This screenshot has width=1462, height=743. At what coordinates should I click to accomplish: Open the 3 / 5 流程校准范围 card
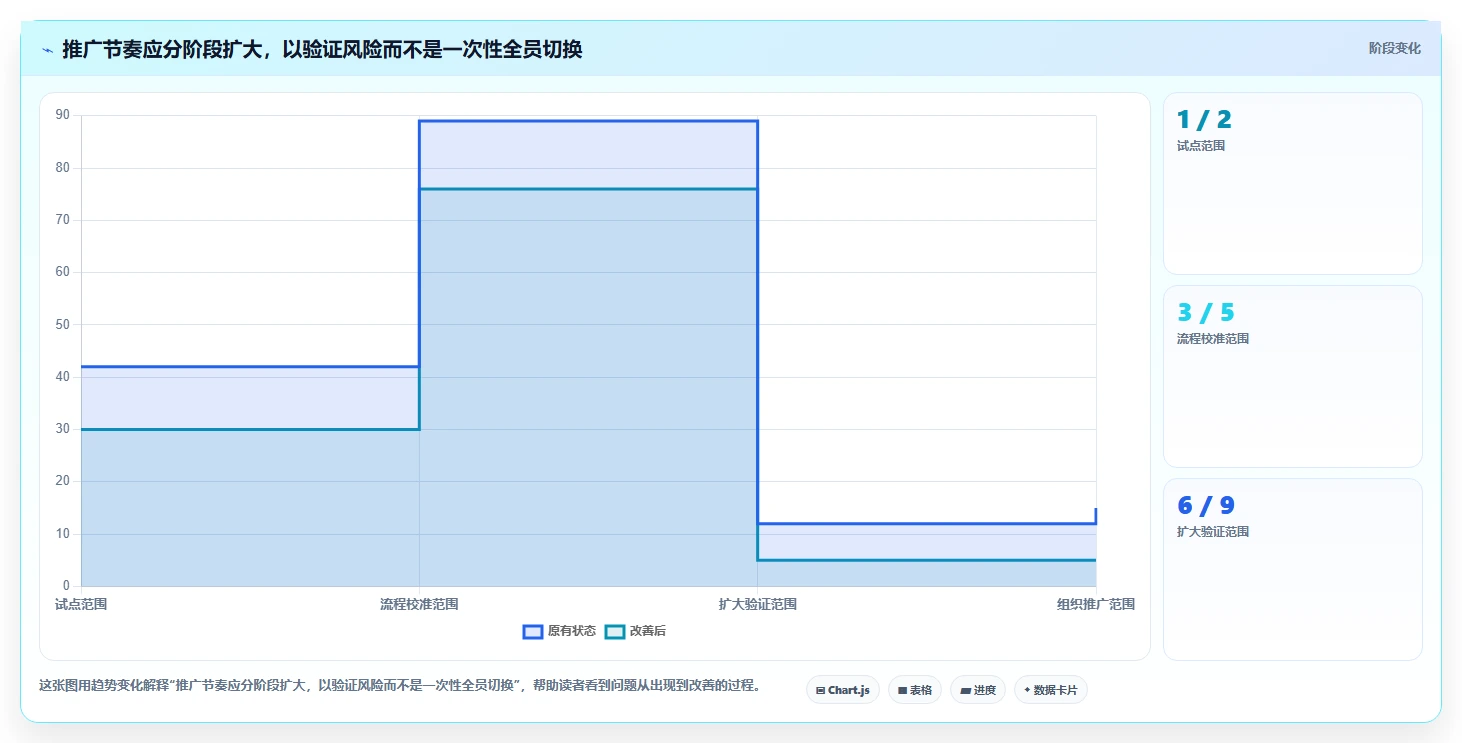click(1292, 376)
